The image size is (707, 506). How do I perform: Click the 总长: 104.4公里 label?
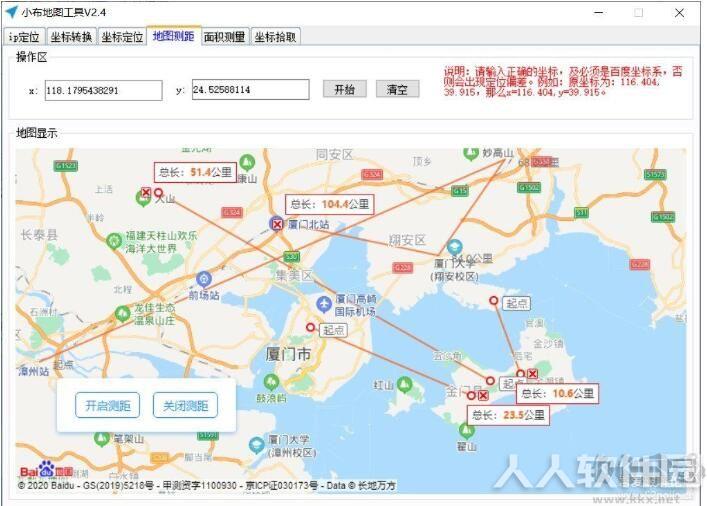click(x=330, y=204)
